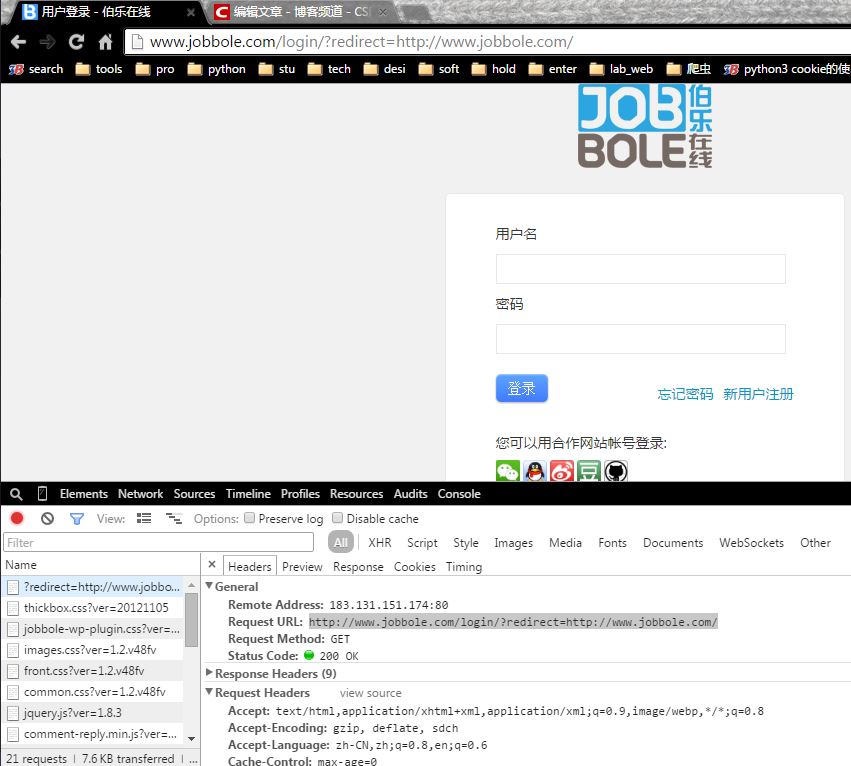Filter requests by WebSockets
The width and height of the screenshot is (851, 766).
tap(752, 543)
